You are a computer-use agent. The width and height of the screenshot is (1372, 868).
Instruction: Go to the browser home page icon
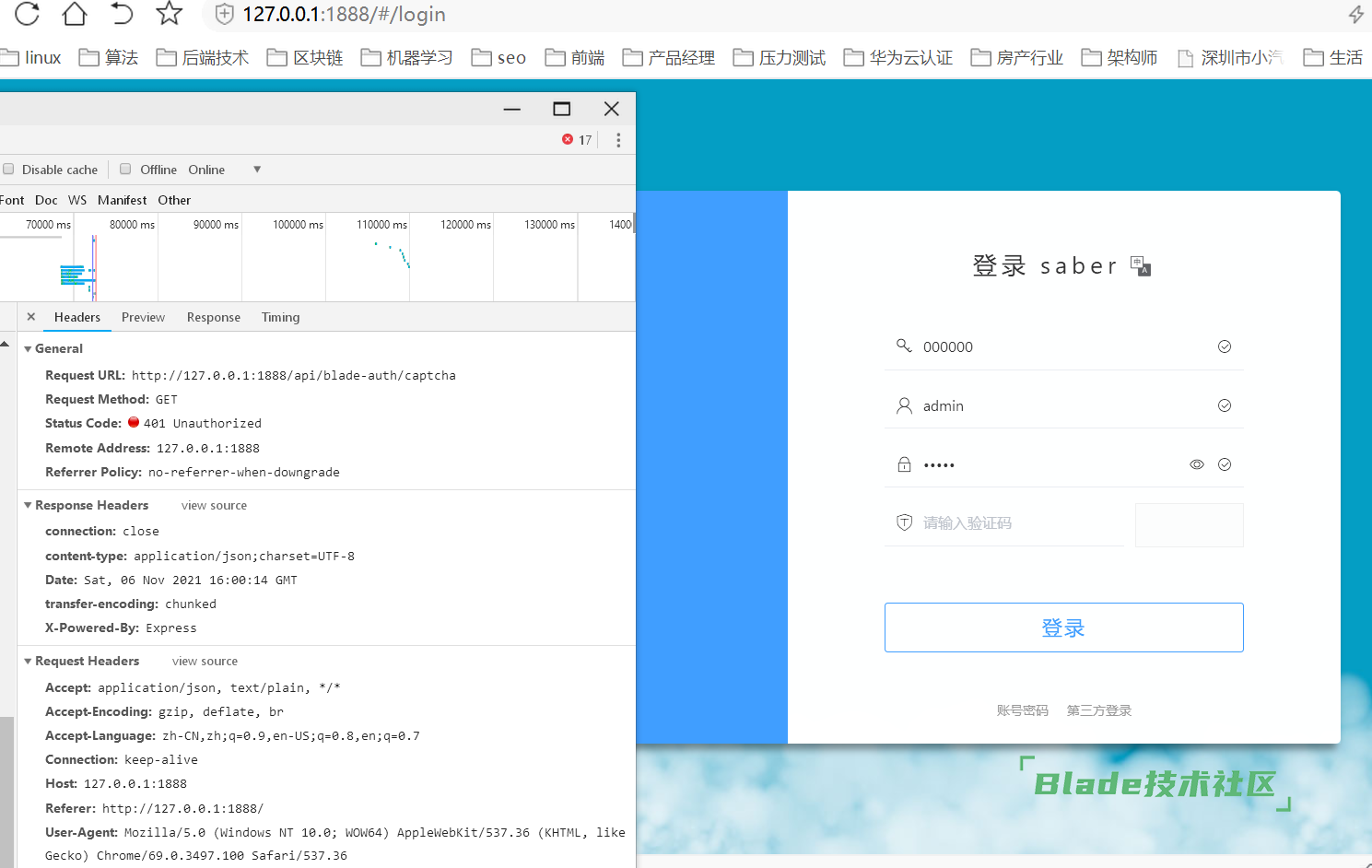point(74,14)
